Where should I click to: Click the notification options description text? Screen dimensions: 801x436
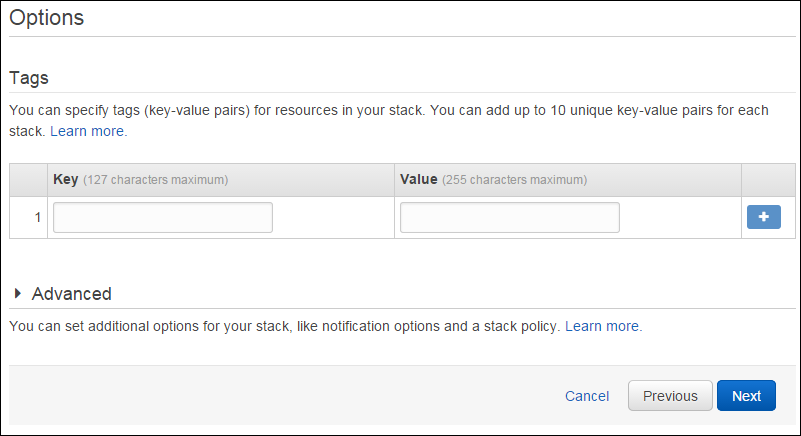[285, 326]
